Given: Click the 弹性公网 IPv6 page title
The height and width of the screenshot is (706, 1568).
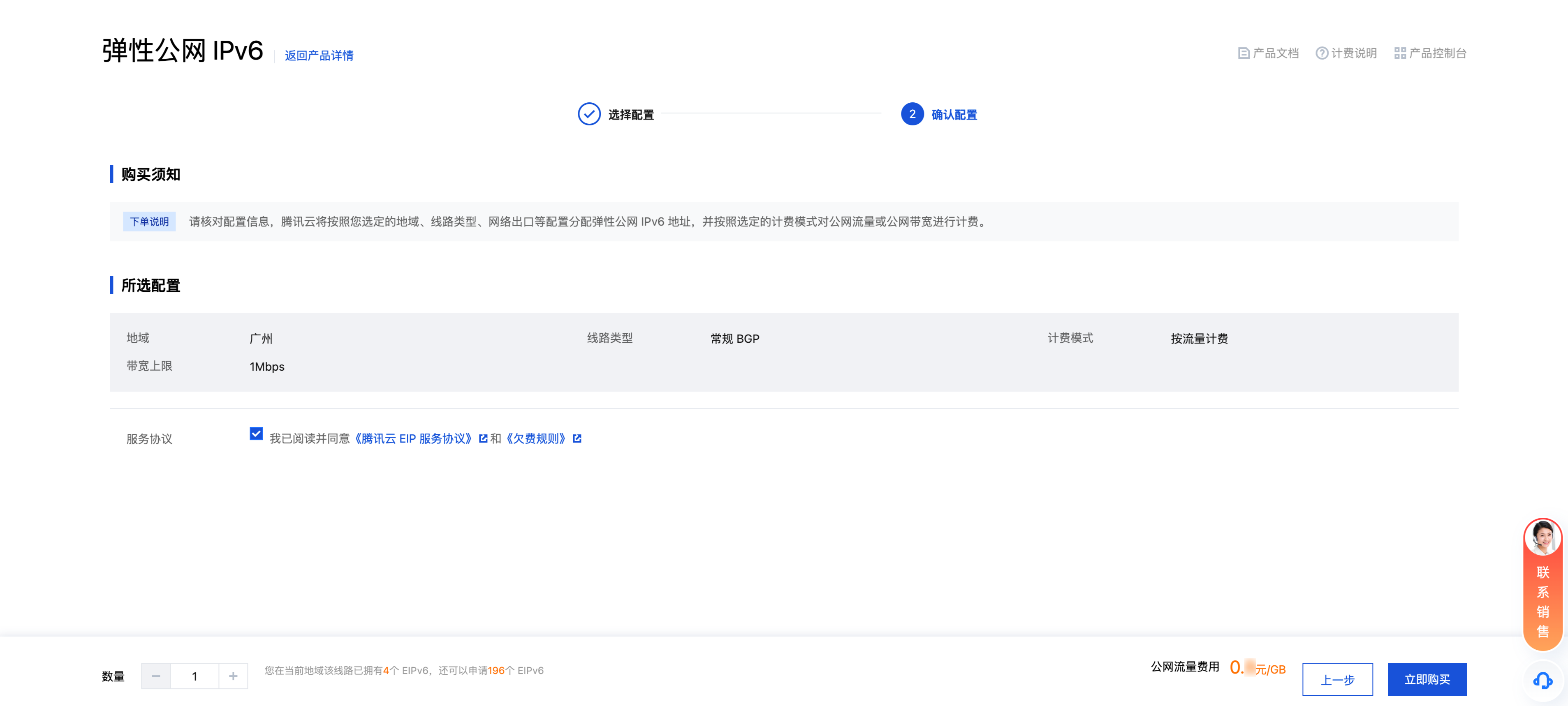Looking at the screenshot, I should (183, 51).
